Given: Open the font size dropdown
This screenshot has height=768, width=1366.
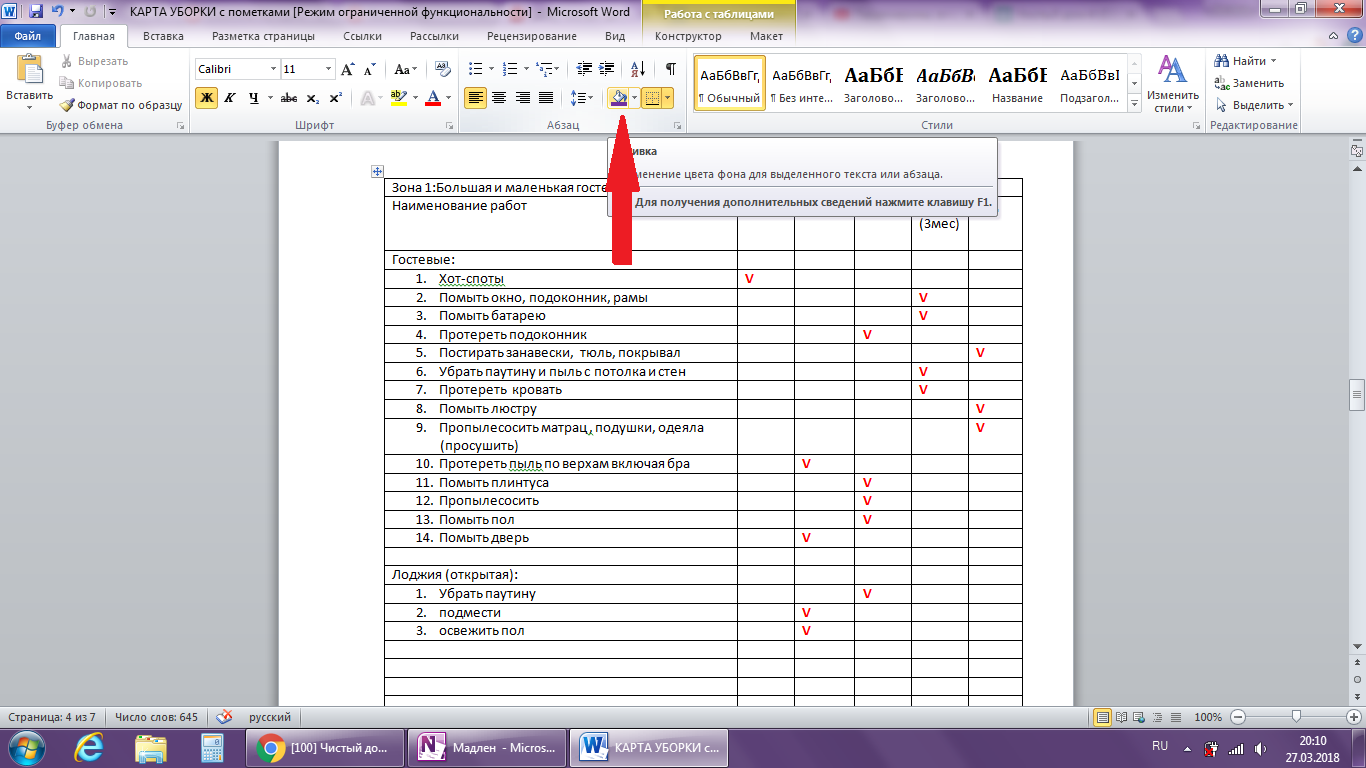Looking at the screenshot, I should click(x=328, y=69).
